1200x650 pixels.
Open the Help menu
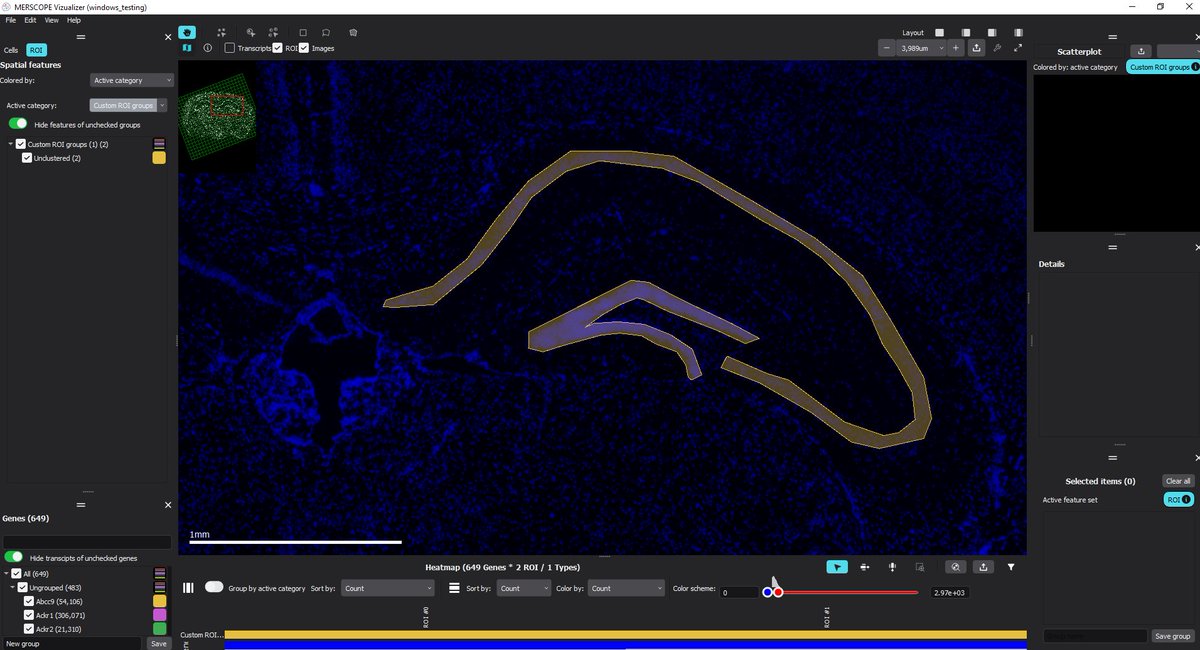(74, 20)
